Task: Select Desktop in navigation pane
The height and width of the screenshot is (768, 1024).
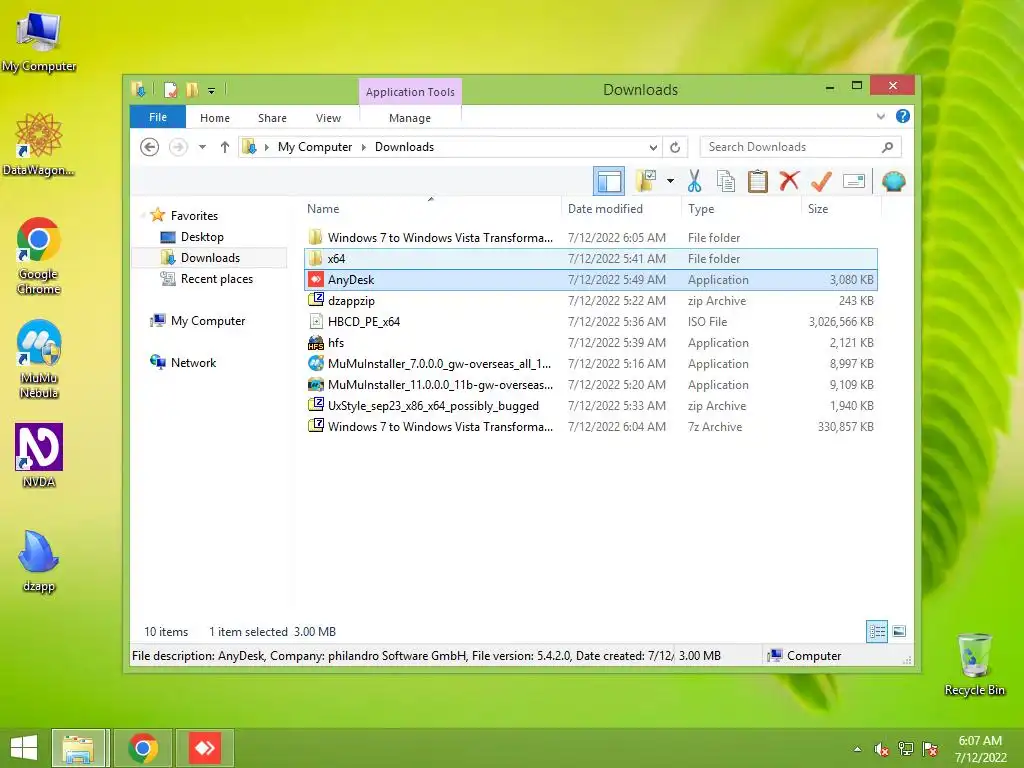Action: (x=202, y=236)
